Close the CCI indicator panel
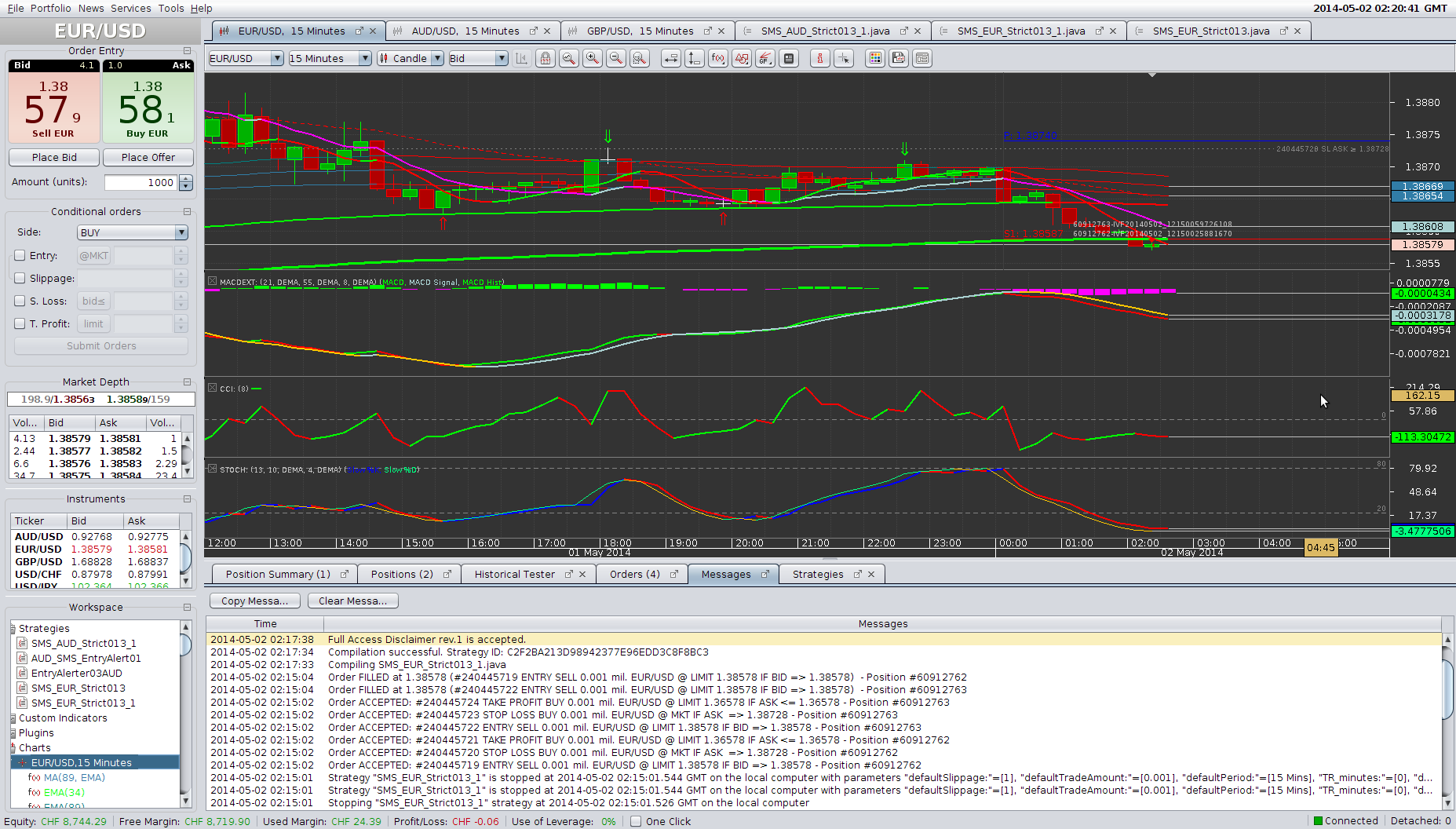This screenshot has height=829, width=1456. [x=212, y=388]
